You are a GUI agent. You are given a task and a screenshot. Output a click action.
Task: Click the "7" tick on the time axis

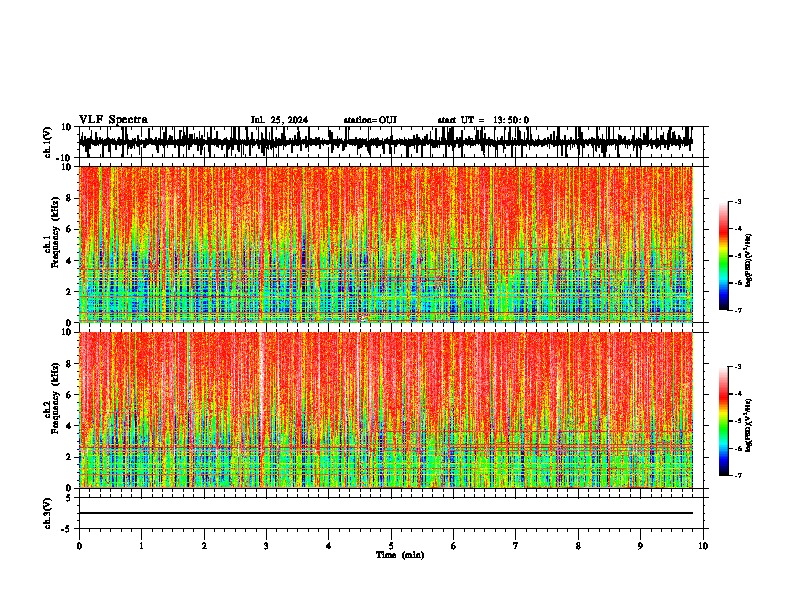coord(516,546)
